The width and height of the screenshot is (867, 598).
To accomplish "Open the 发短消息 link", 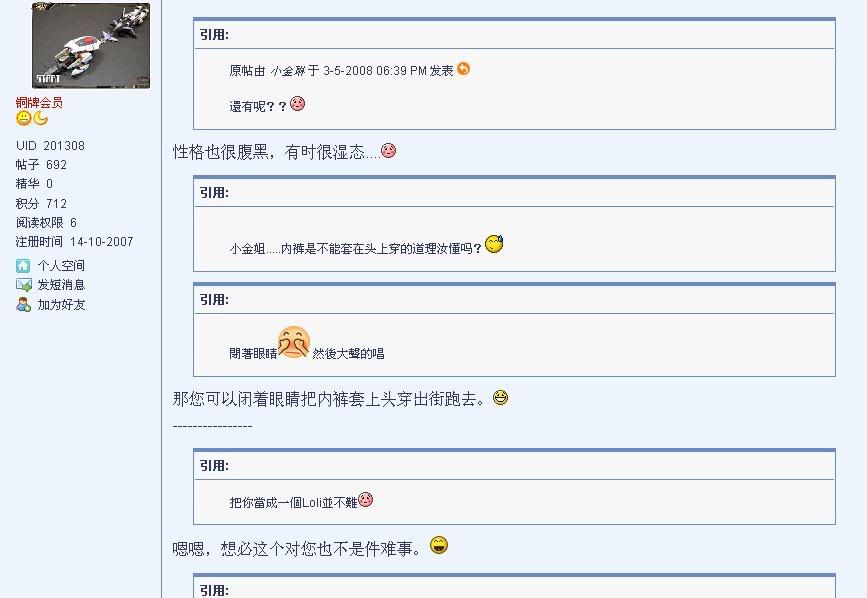I will (61, 285).
